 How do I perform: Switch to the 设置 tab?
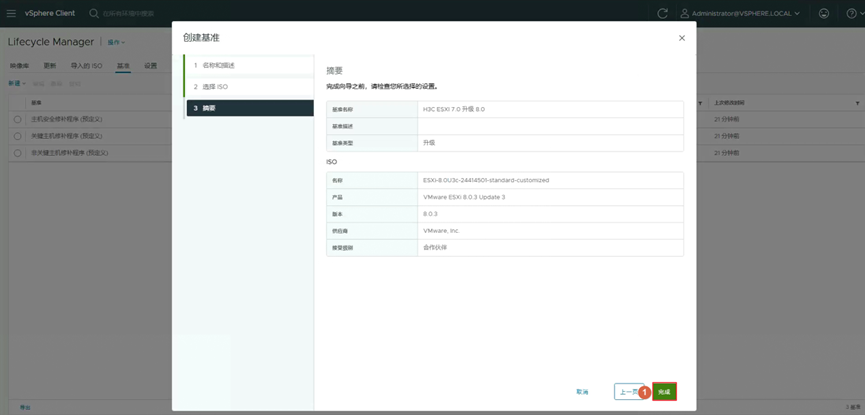151,66
